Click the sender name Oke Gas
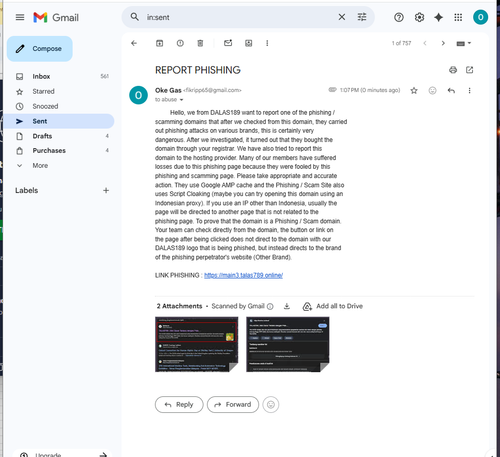500x457 pixels. pyautogui.click(x=168, y=90)
